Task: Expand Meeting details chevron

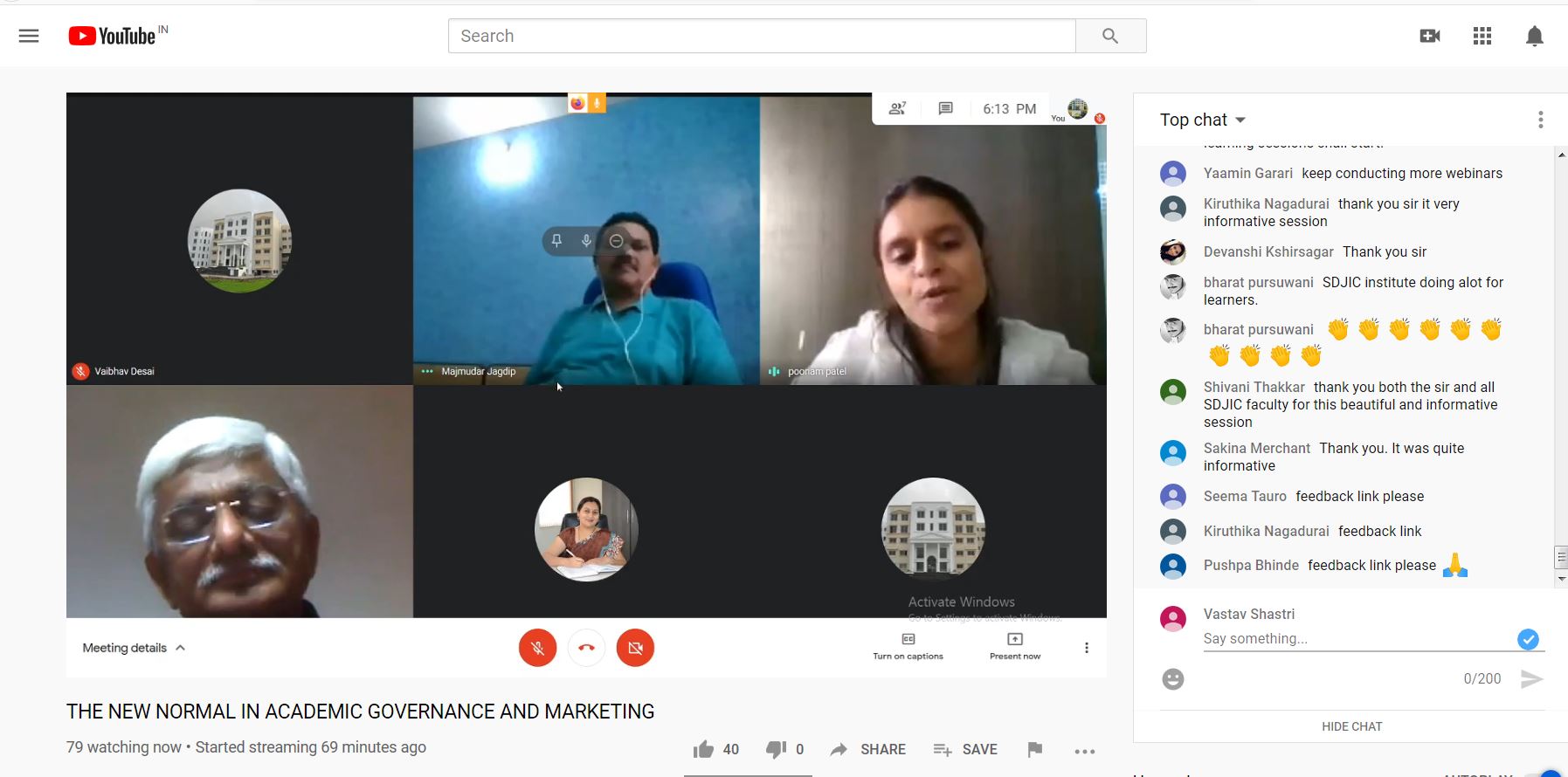Action: click(x=180, y=648)
